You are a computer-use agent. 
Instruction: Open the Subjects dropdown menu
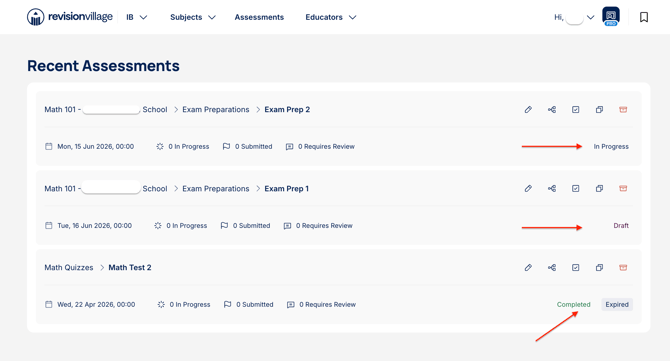pos(193,17)
